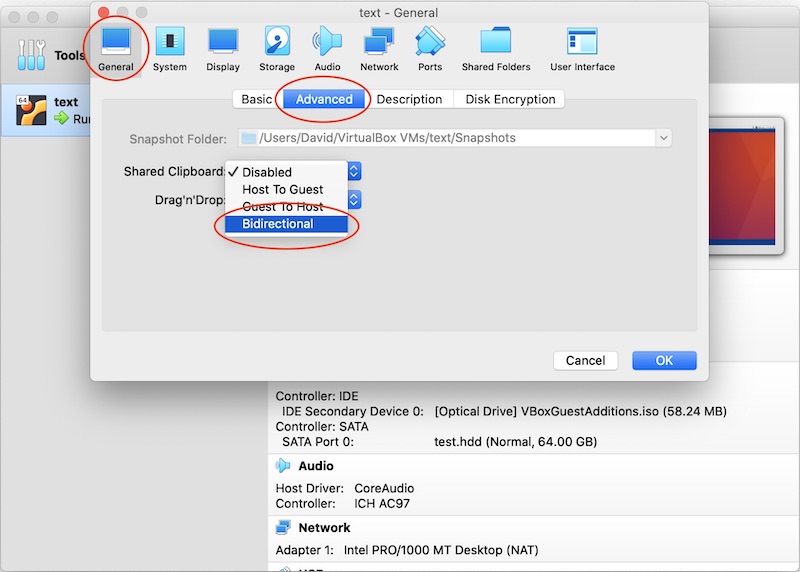The image size is (800, 572).
Task: Open Network settings section
Action: point(379,48)
